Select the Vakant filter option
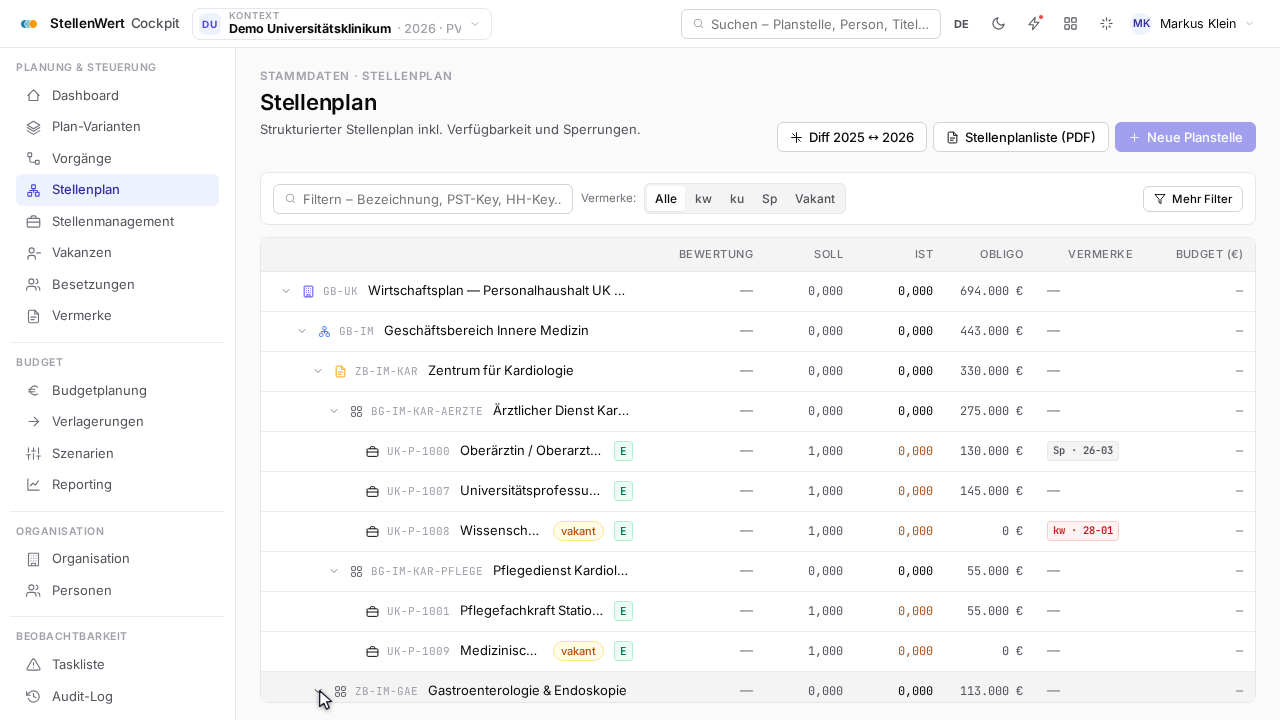The image size is (1280, 720). (x=815, y=199)
